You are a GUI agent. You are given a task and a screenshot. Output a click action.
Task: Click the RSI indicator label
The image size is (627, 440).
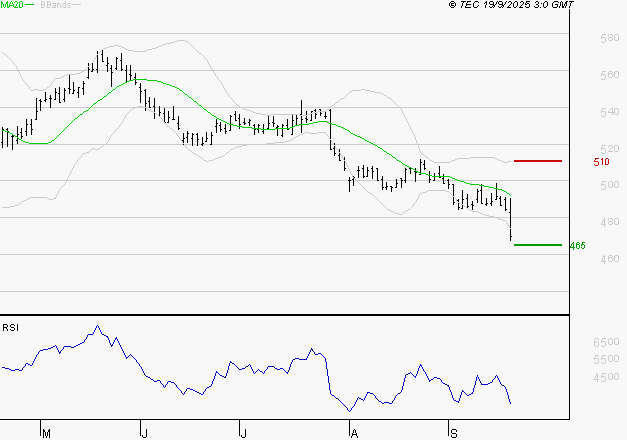11,327
